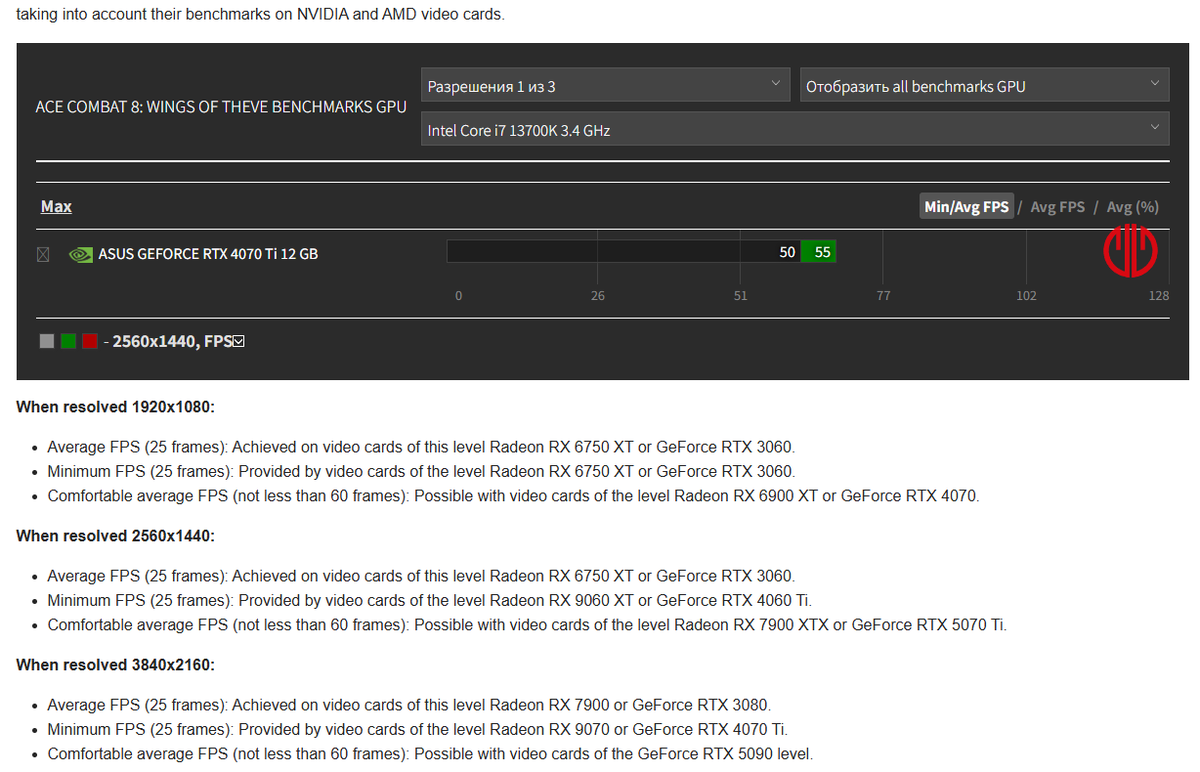The image size is (1200, 772).
Task: Click the axis value 128
Action: point(1158,296)
